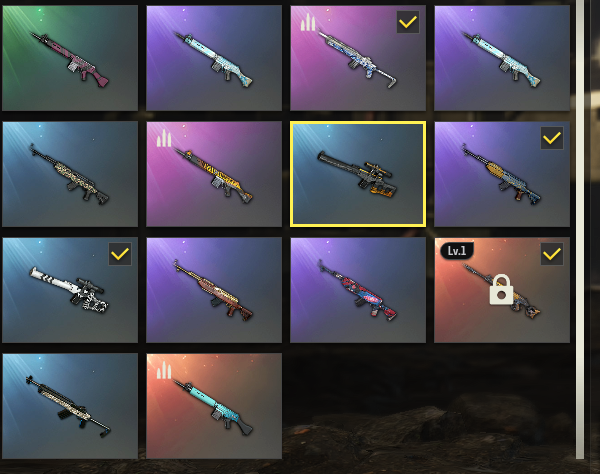The height and width of the screenshot is (474, 600).
Task: Toggle checkmark on the locked Lv.1 skin
Action: [552, 254]
